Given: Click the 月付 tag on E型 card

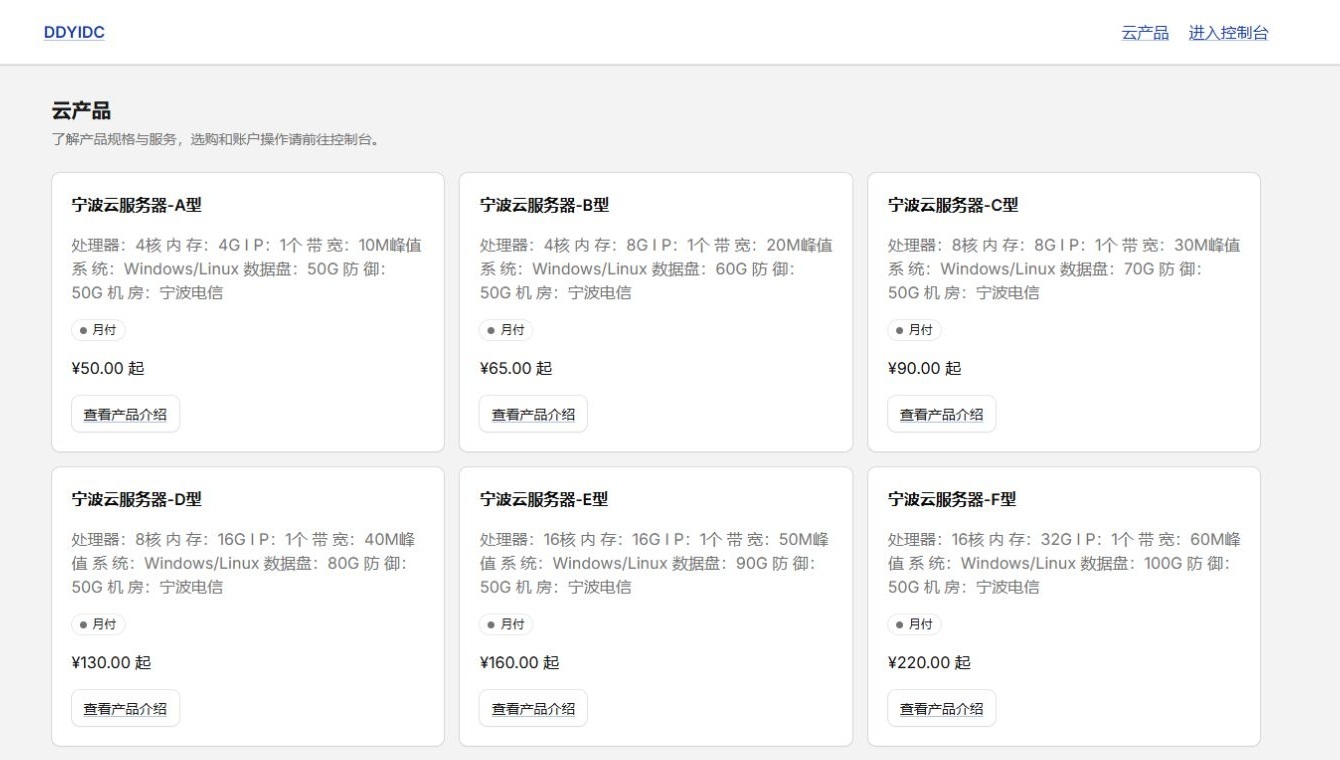Looking at the screenshot, I should (506, 624).
